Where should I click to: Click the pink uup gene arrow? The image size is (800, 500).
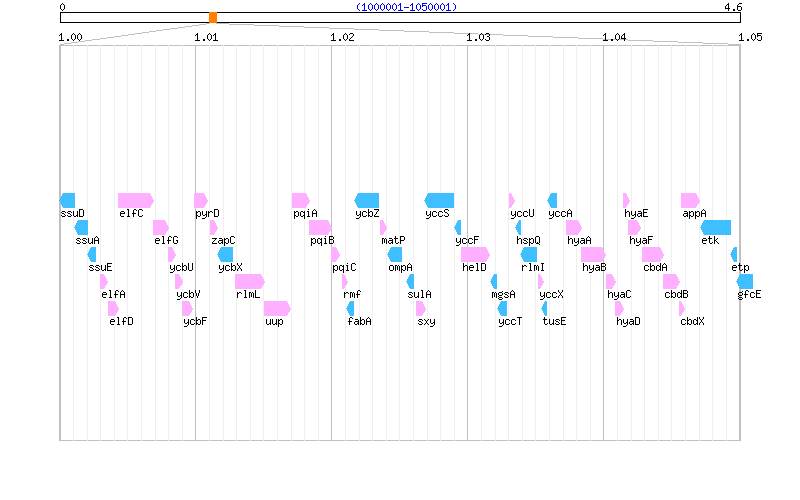click(277, 308)
